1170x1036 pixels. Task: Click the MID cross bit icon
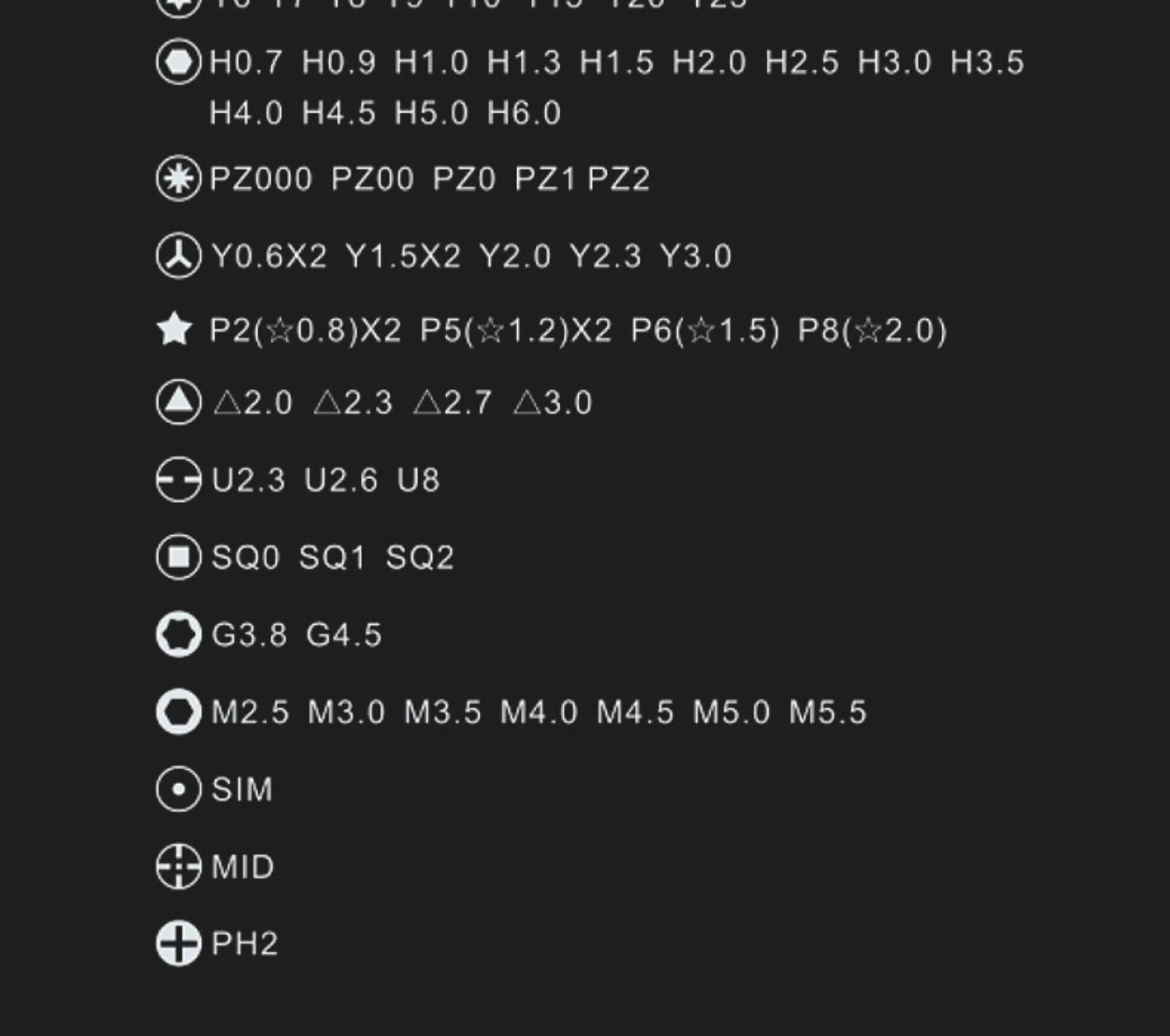[179, 866]
